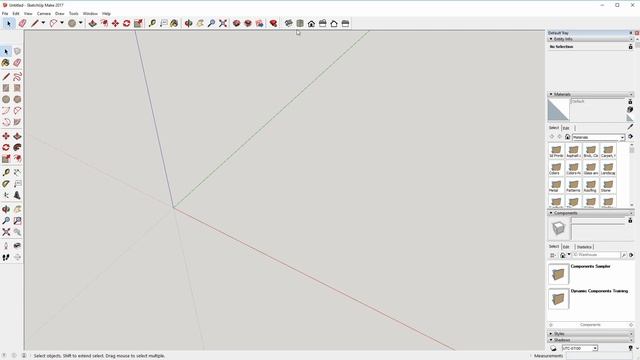Activate the Walk tool footprints icon
The width and height of the screenshot is (640, 360).
(x=6, y=257)
